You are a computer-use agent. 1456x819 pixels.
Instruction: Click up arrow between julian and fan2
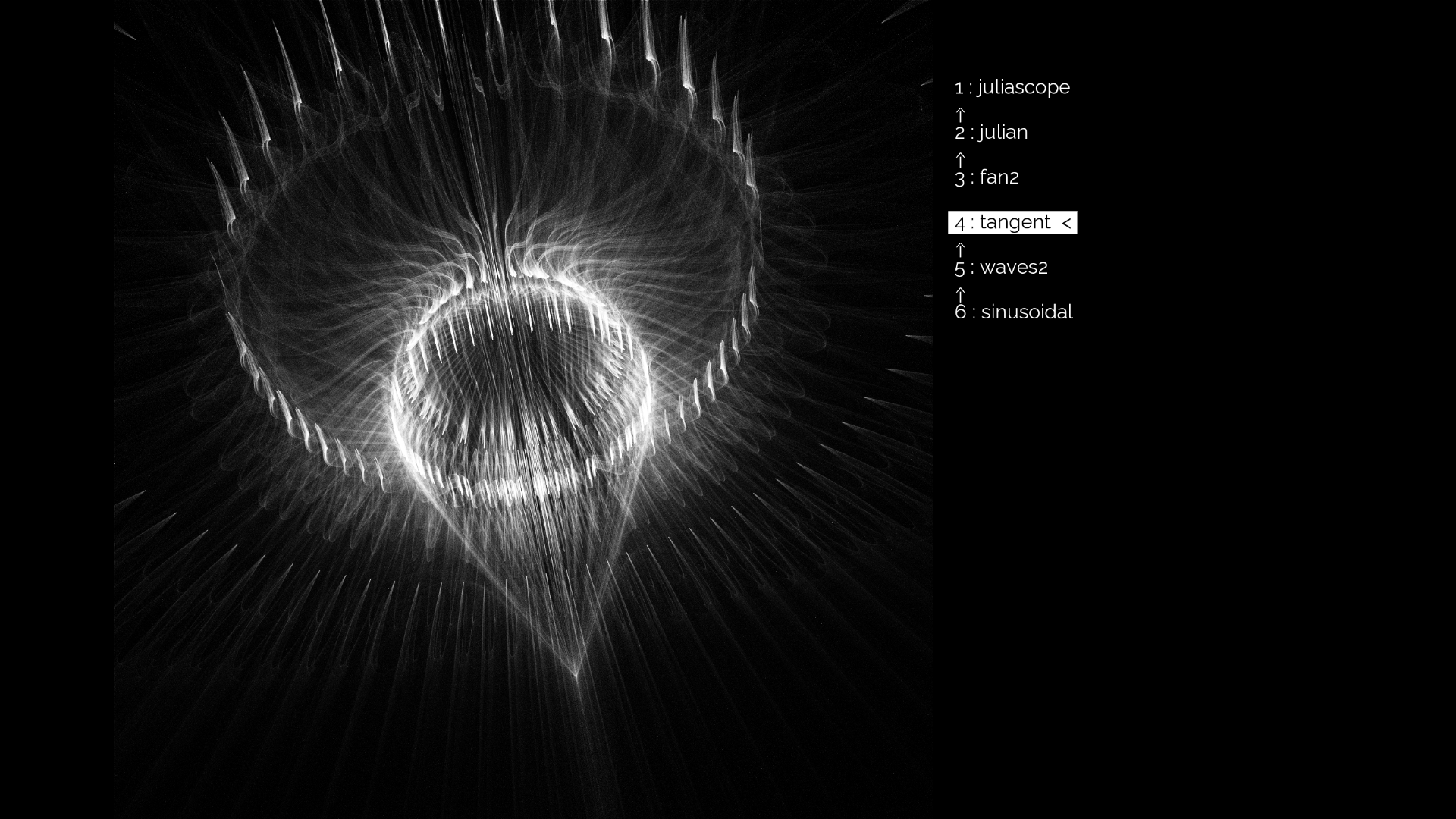(x=960, y=159)
